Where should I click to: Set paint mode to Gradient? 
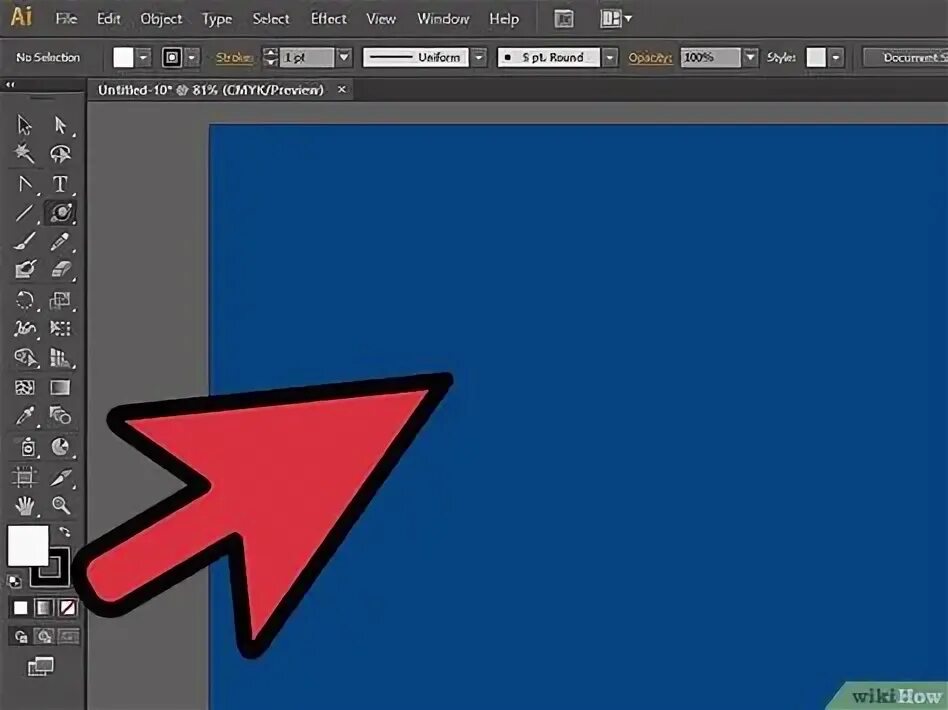click(x=44, y=608)
